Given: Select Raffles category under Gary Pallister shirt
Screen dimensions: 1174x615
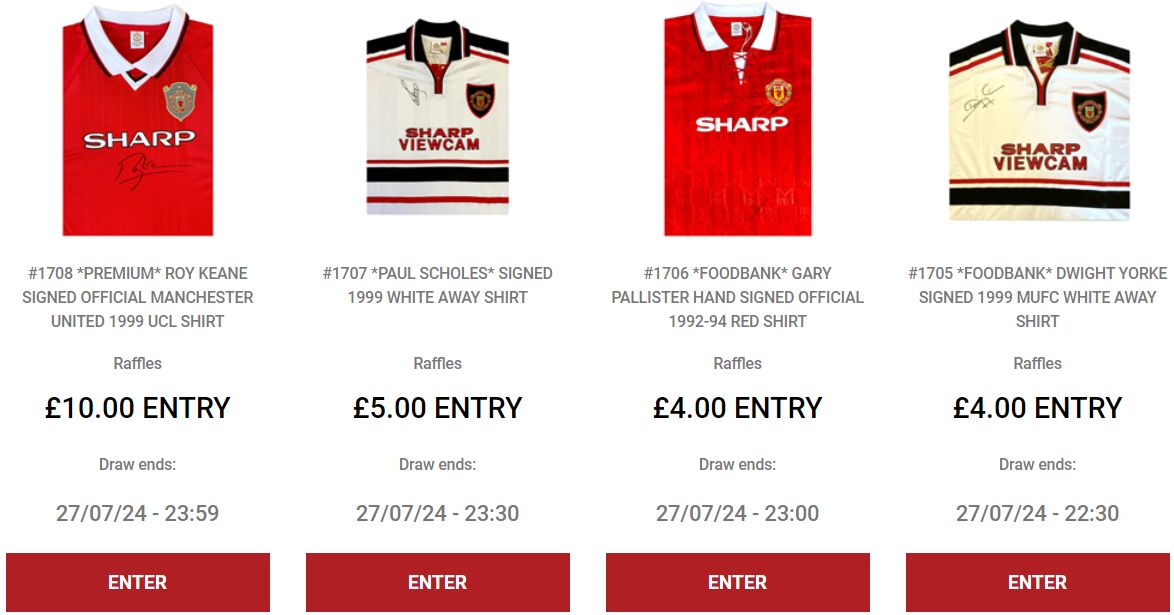Looking at the screenshot, I should click(737, 363).
